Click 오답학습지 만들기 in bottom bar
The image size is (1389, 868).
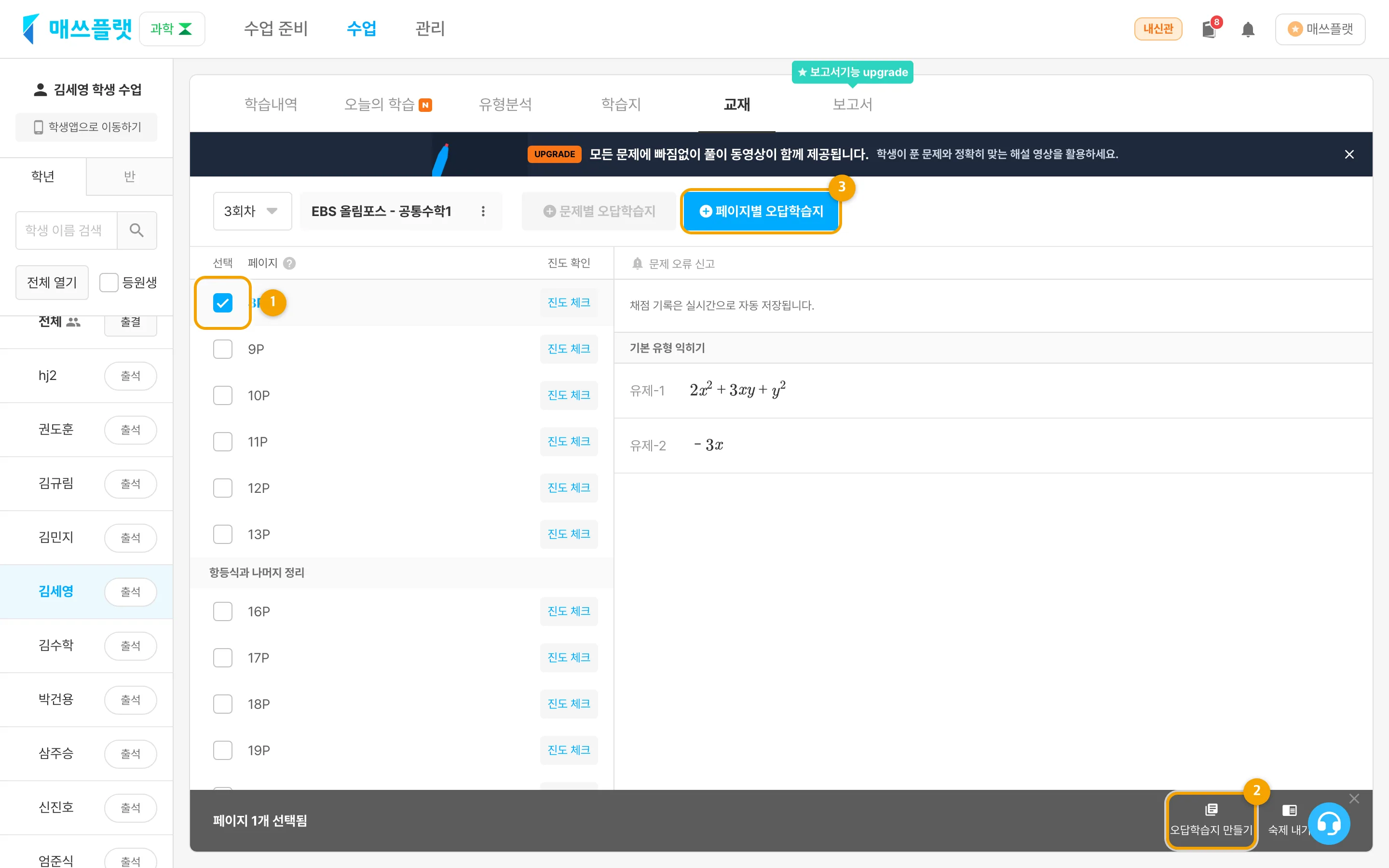click(1211, 820)
